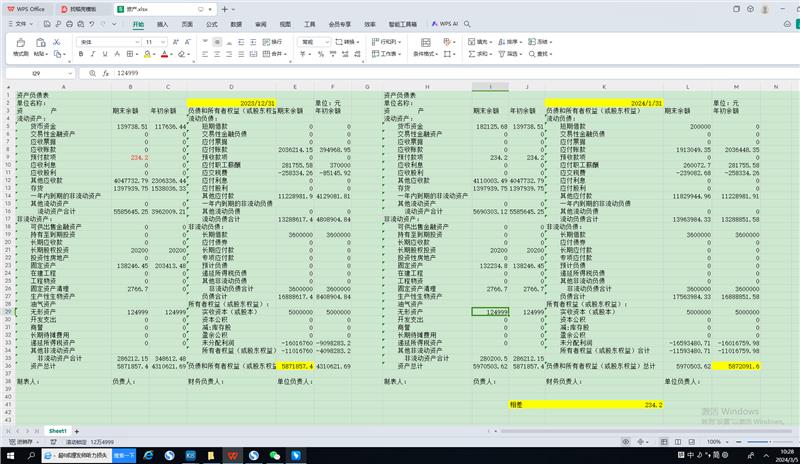Click the yellow fill color swatch

point(147,55)
